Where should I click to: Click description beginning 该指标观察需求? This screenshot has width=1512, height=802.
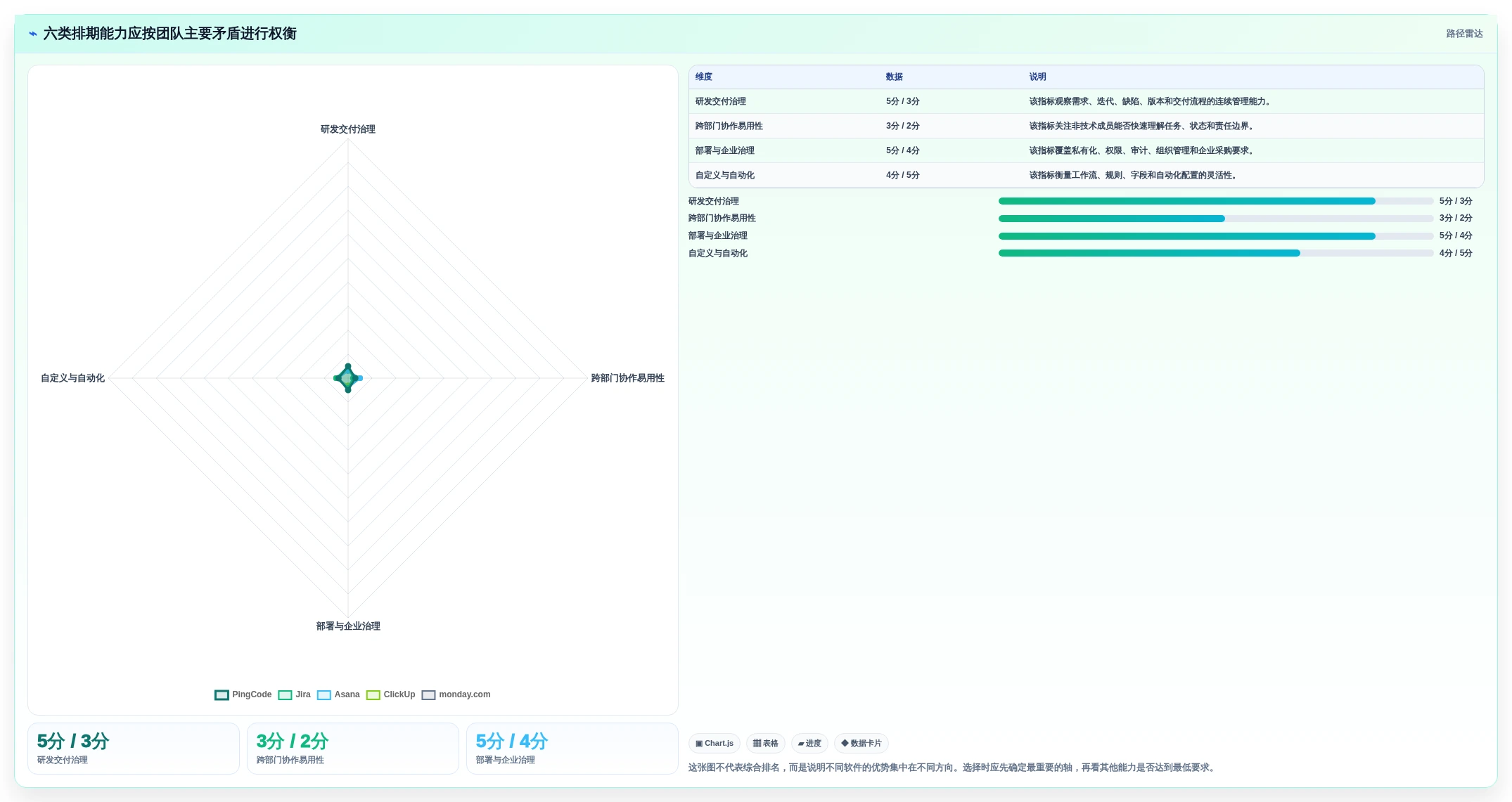click(1151, 101)
